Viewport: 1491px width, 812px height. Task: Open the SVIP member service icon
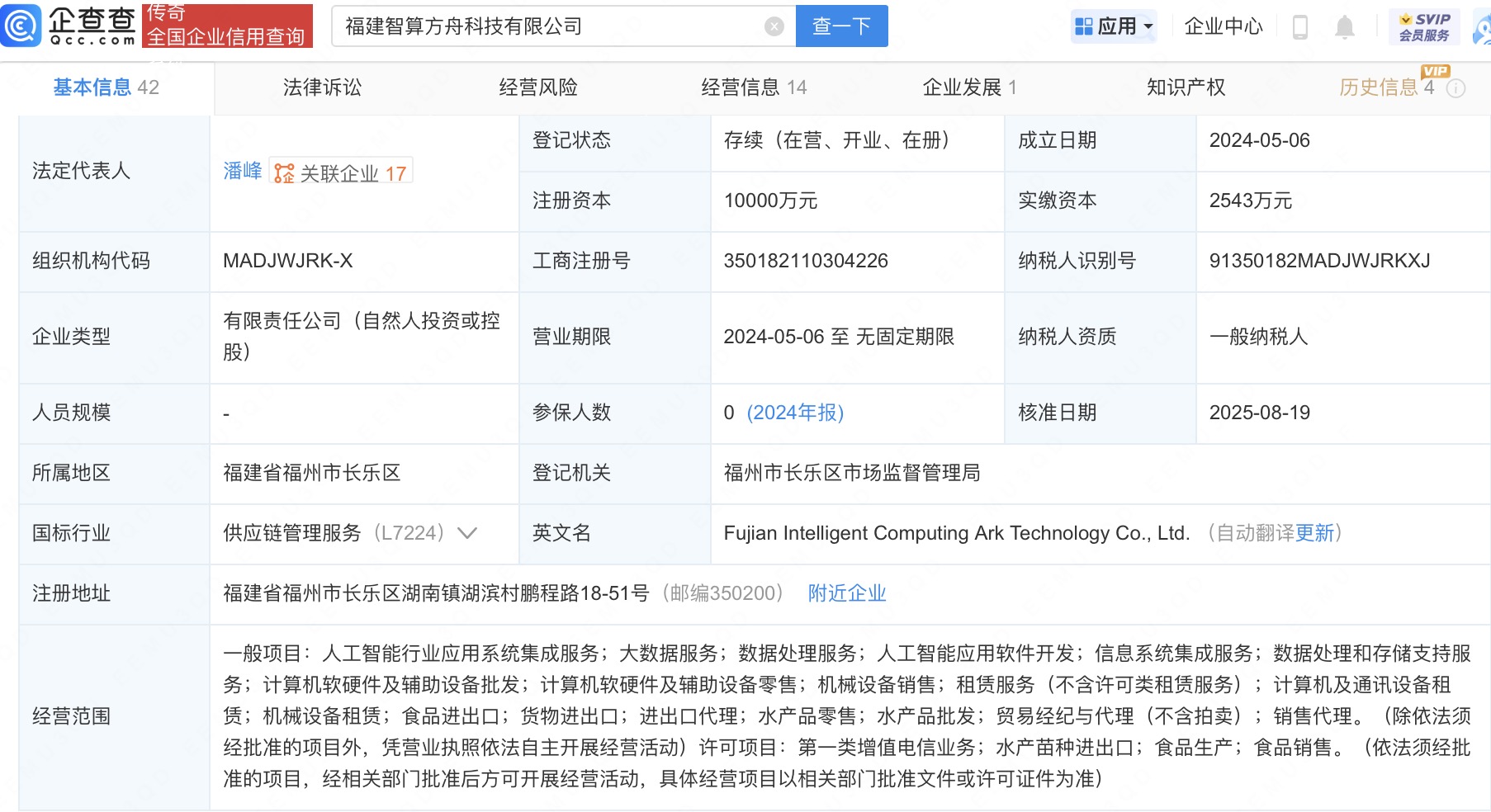[1424, 27]
